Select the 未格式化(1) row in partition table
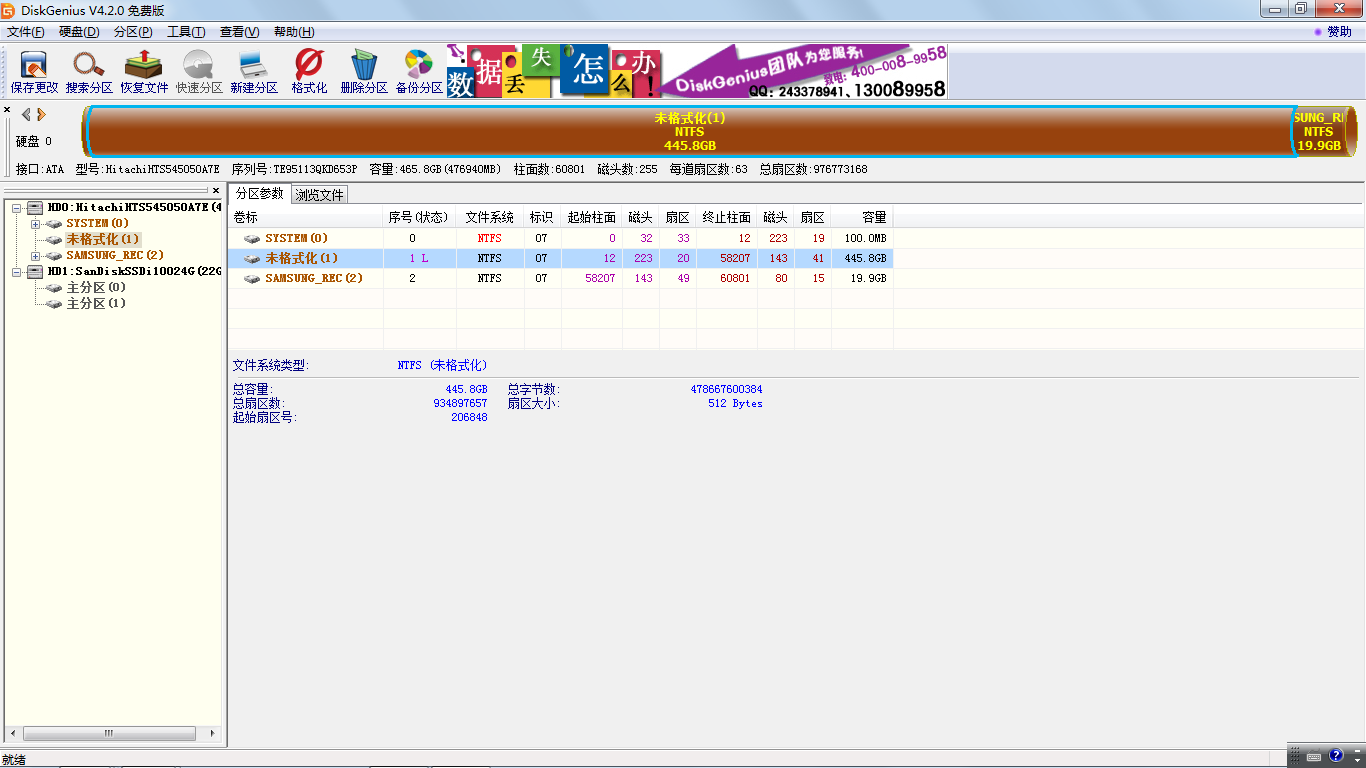Viewport: 1366px width, 768px height. click(560, 258)
